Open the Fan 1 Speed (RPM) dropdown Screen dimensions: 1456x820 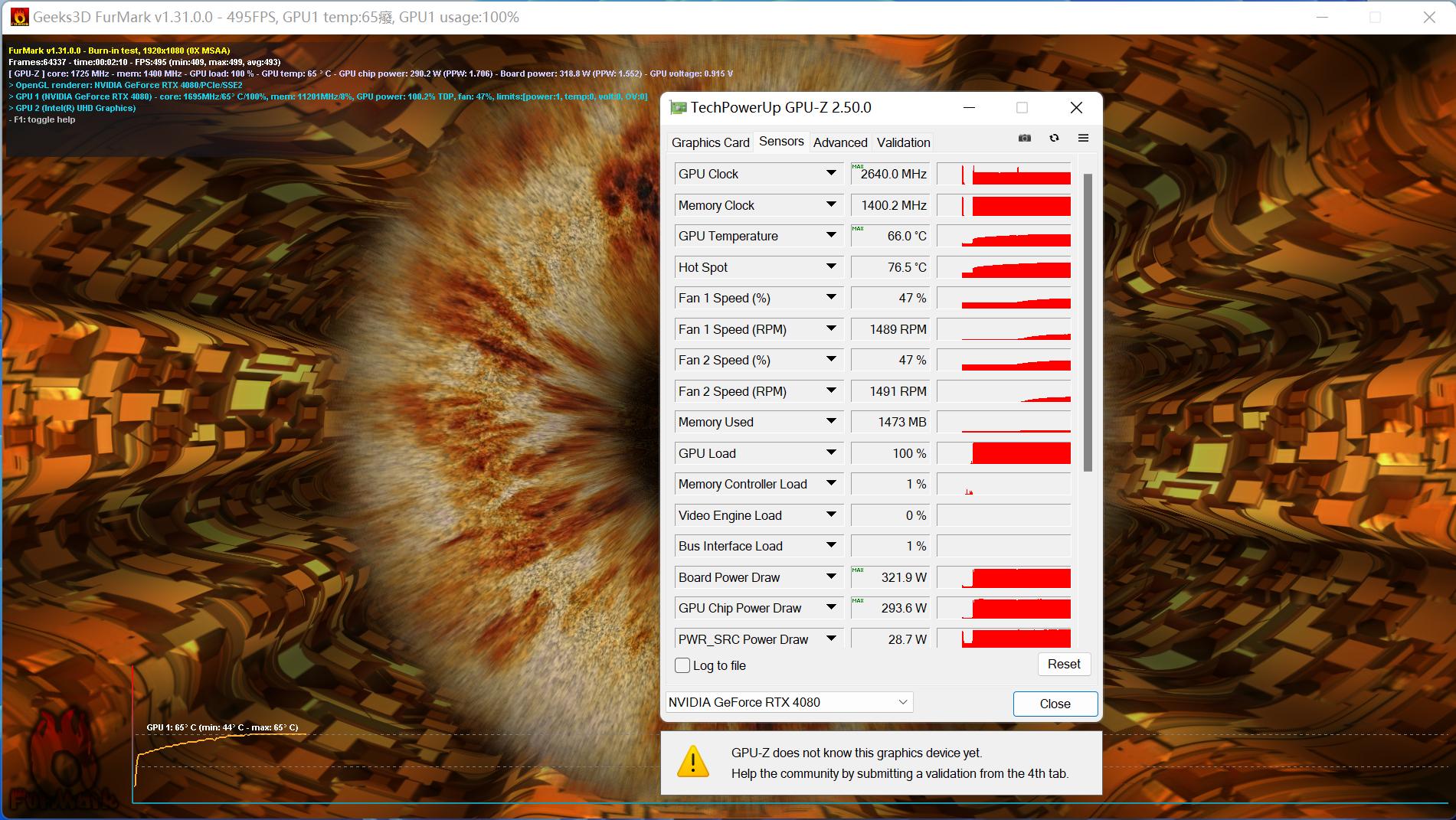(831, 328)
